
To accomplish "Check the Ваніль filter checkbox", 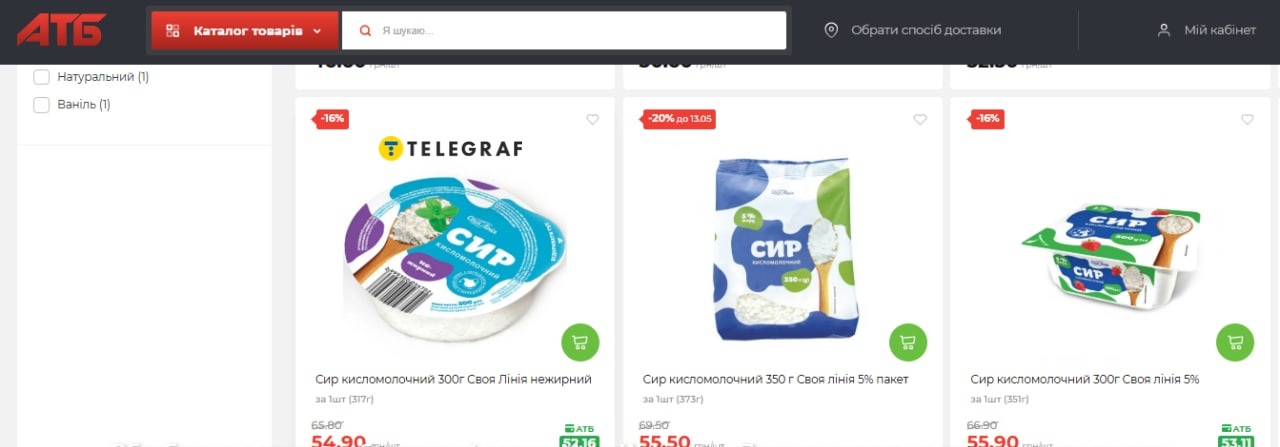I will pyautogui.click(x=42, y=104).
